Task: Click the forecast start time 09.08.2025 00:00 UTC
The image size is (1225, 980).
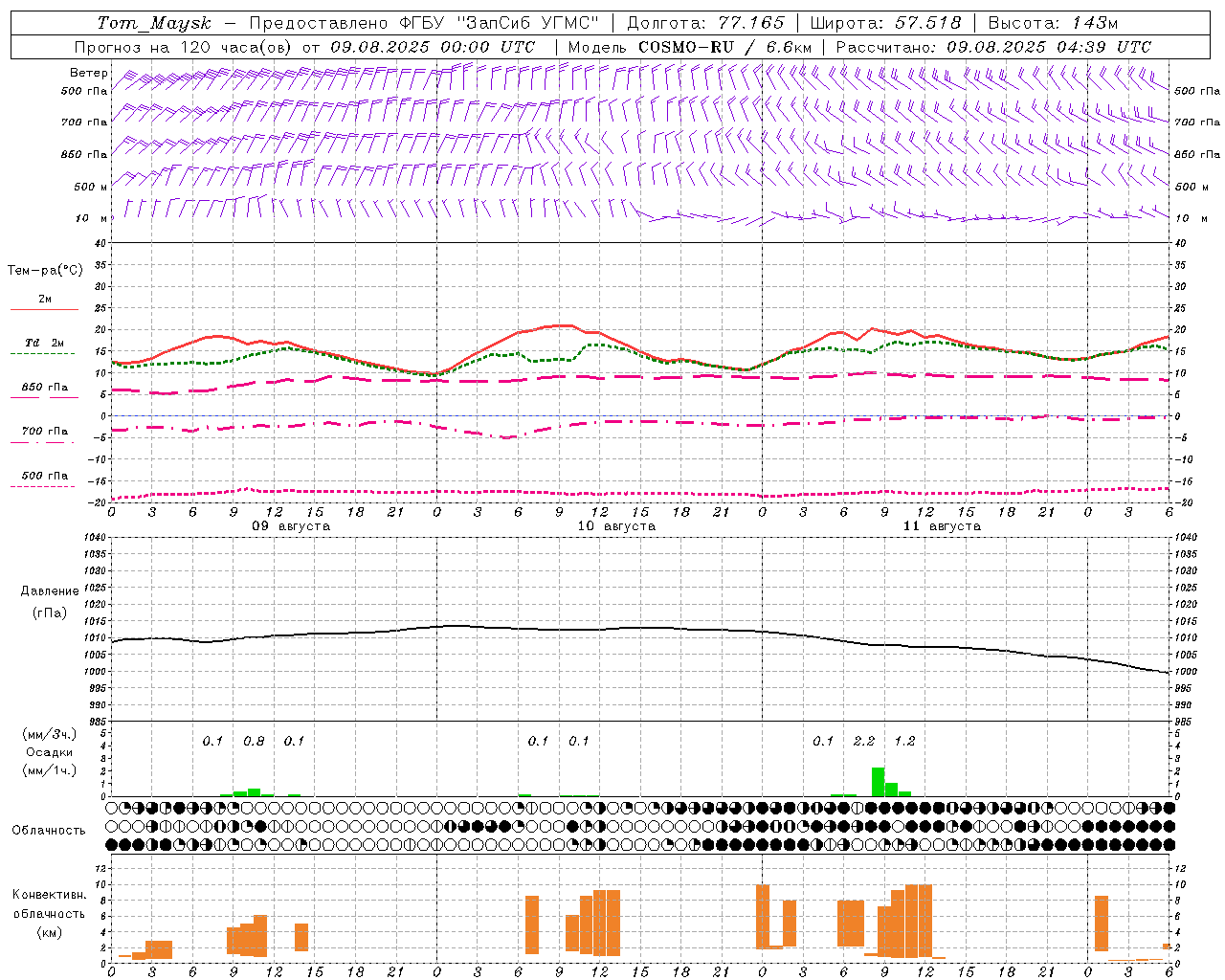Action: click(433, 47)
